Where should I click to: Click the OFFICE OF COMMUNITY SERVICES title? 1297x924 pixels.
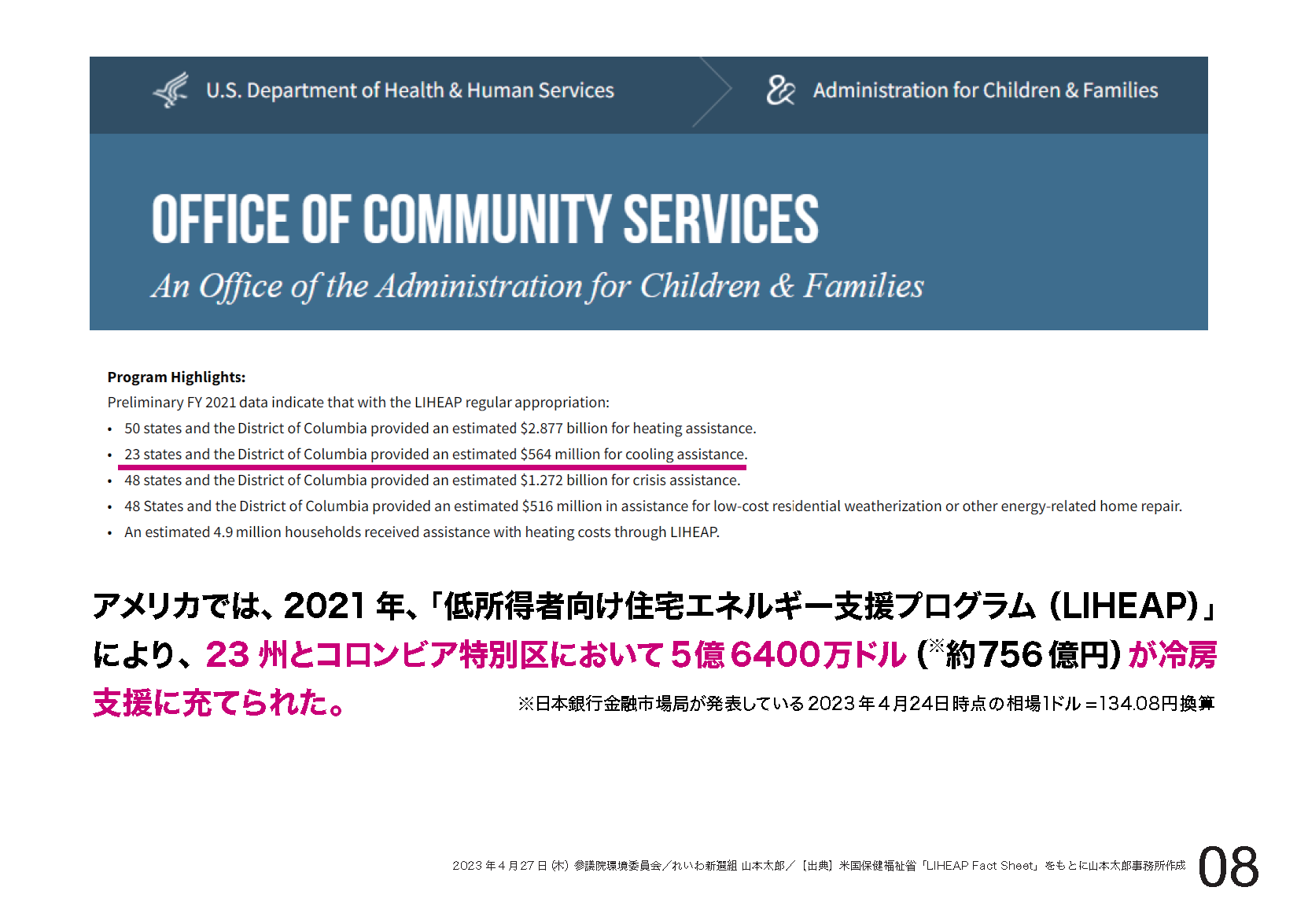(x=485, y=219)
